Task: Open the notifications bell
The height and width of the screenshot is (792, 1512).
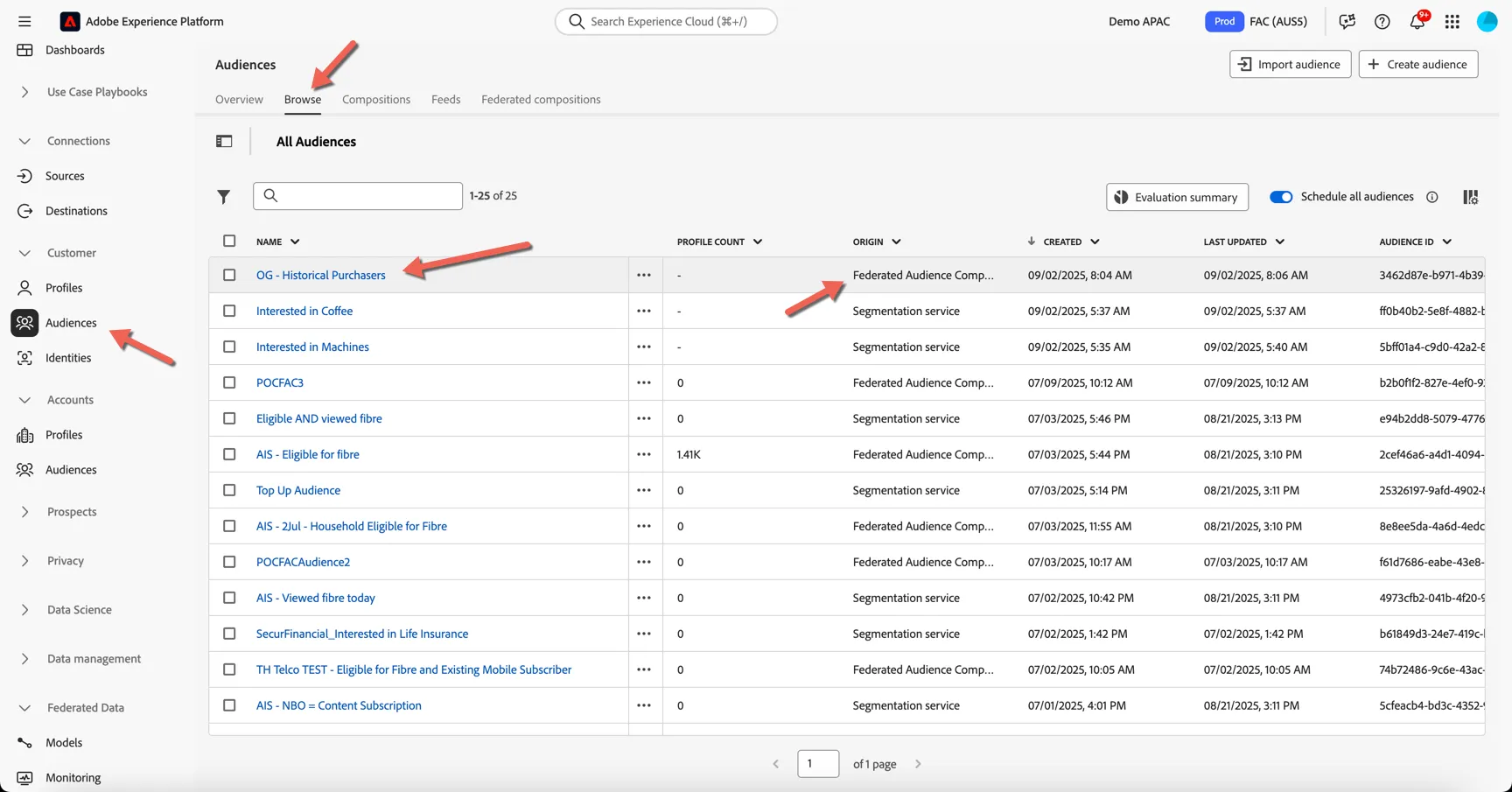Action: (1417, 21)
